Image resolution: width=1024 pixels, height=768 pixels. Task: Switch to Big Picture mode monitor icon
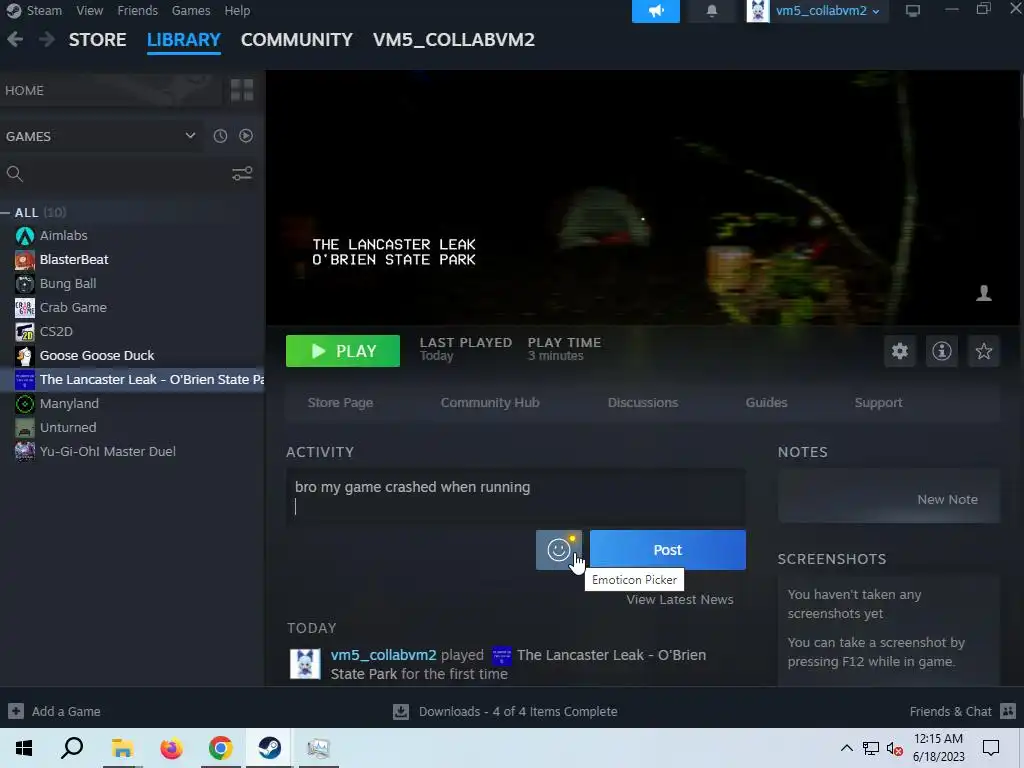(x=912, y=10)
